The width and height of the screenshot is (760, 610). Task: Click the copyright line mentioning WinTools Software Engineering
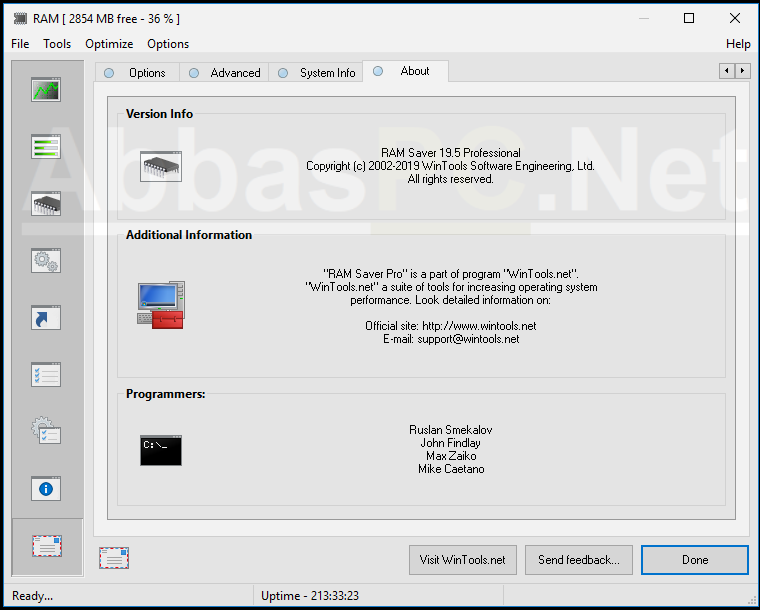pyautogui.click(x=450, y=166)
